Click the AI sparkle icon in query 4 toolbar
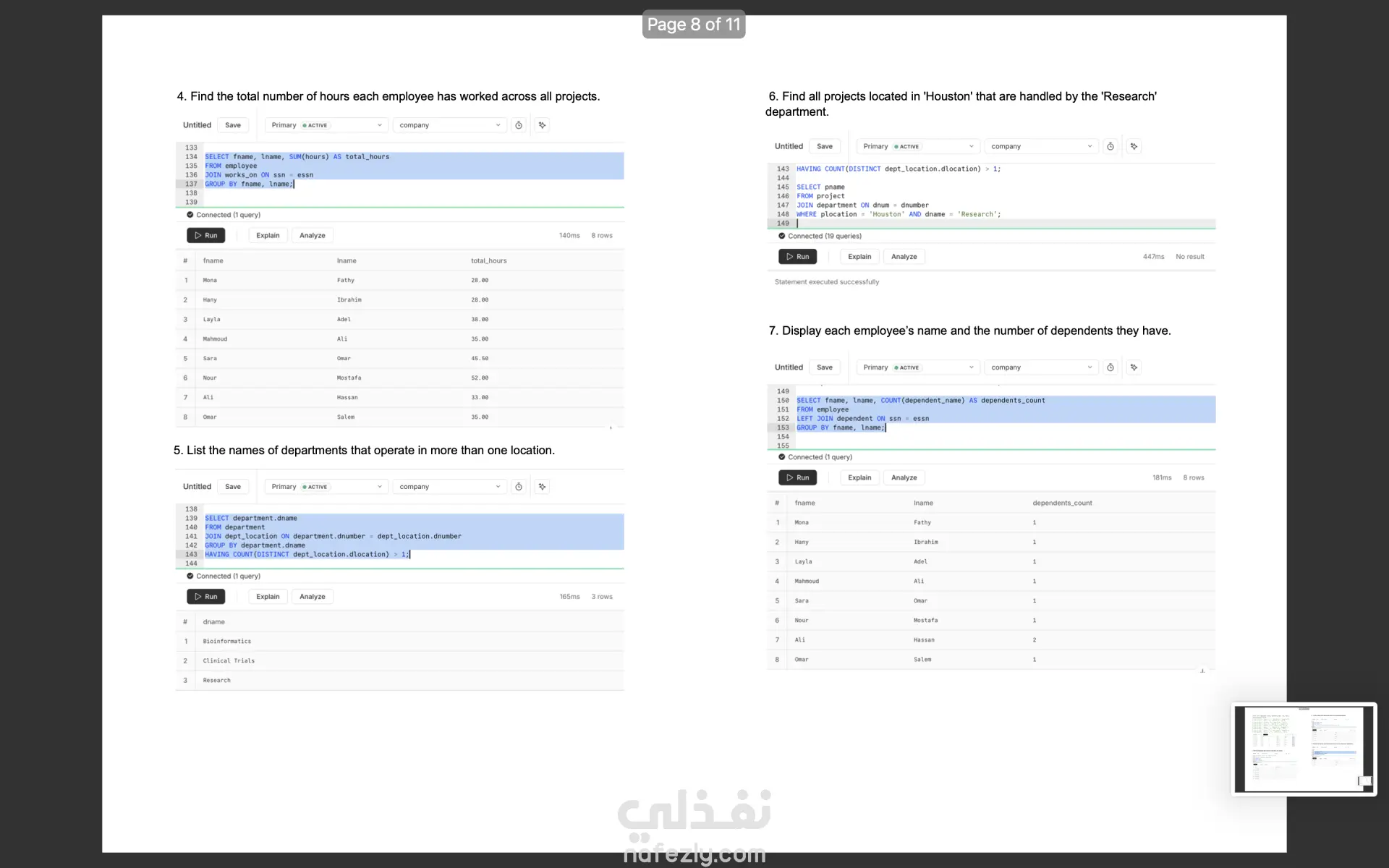The image size is (1389, 868). coord(543,125)
